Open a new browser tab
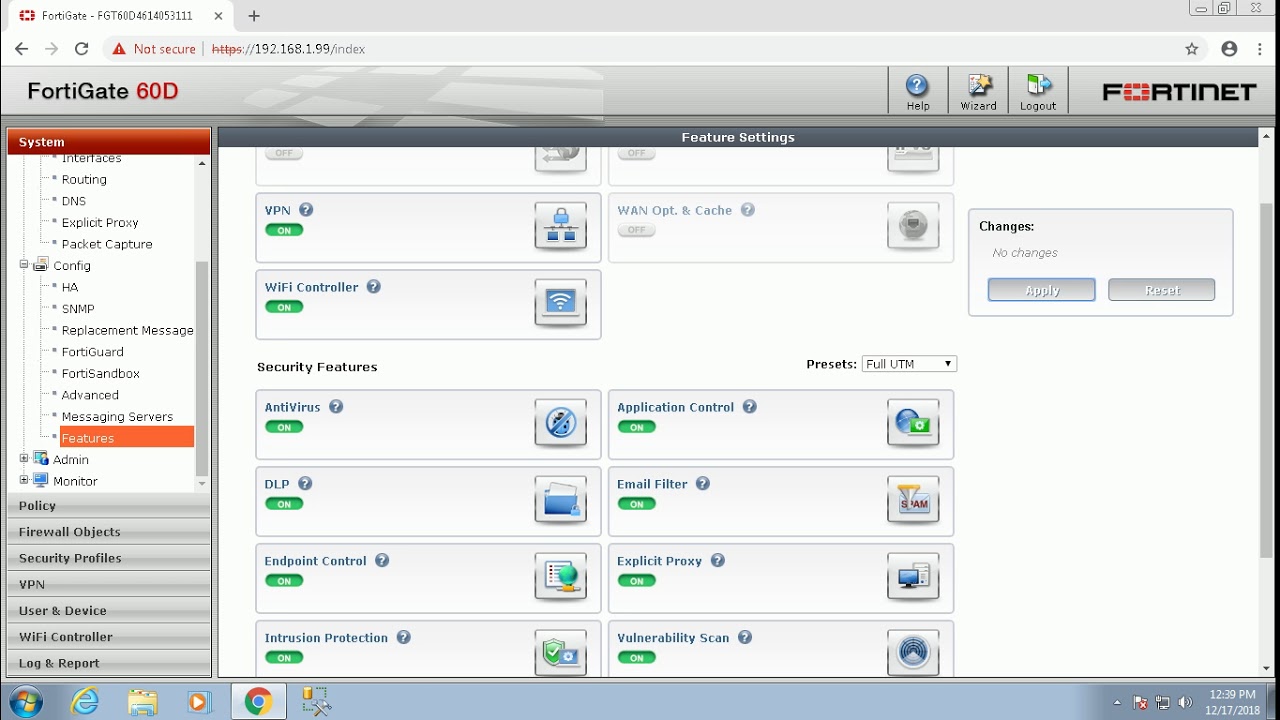 tap(254, 16)
